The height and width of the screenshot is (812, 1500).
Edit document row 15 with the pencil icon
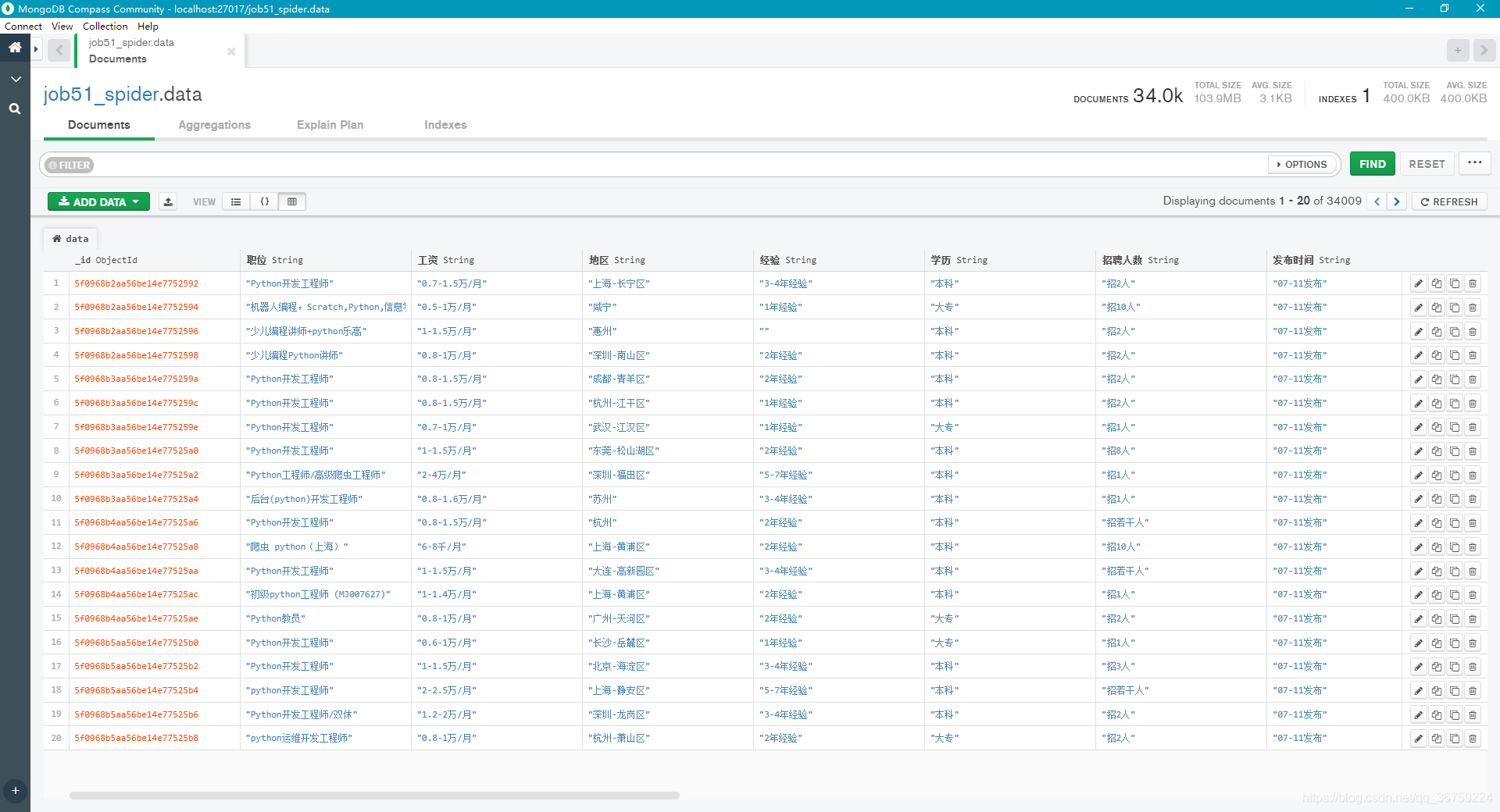tap(1419, 618)
